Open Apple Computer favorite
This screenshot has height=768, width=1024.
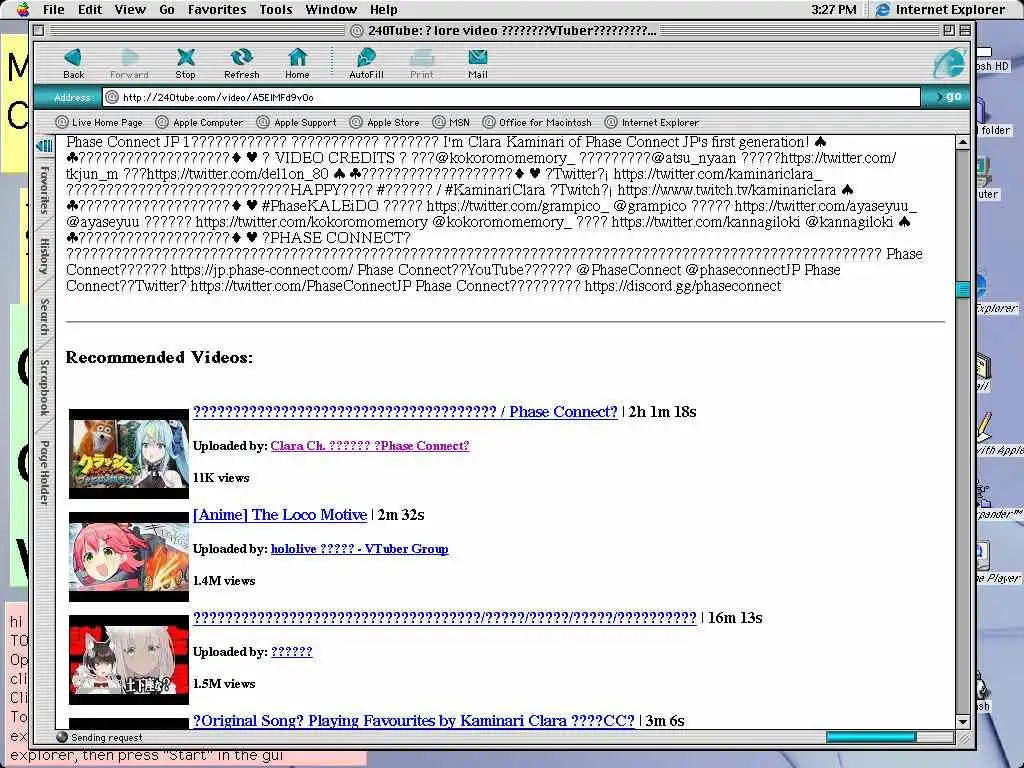[199, 122]
